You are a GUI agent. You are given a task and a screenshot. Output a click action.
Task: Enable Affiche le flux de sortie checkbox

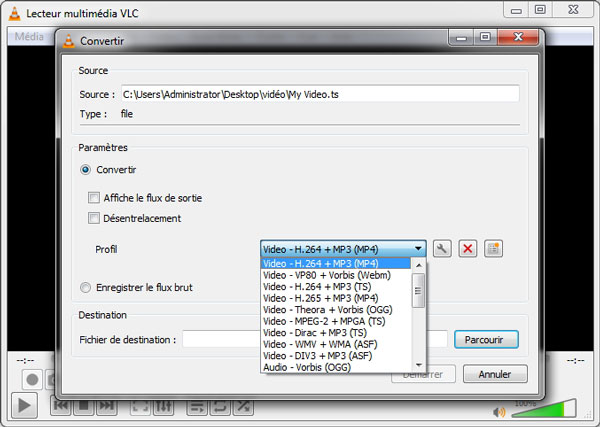[94, 198]
